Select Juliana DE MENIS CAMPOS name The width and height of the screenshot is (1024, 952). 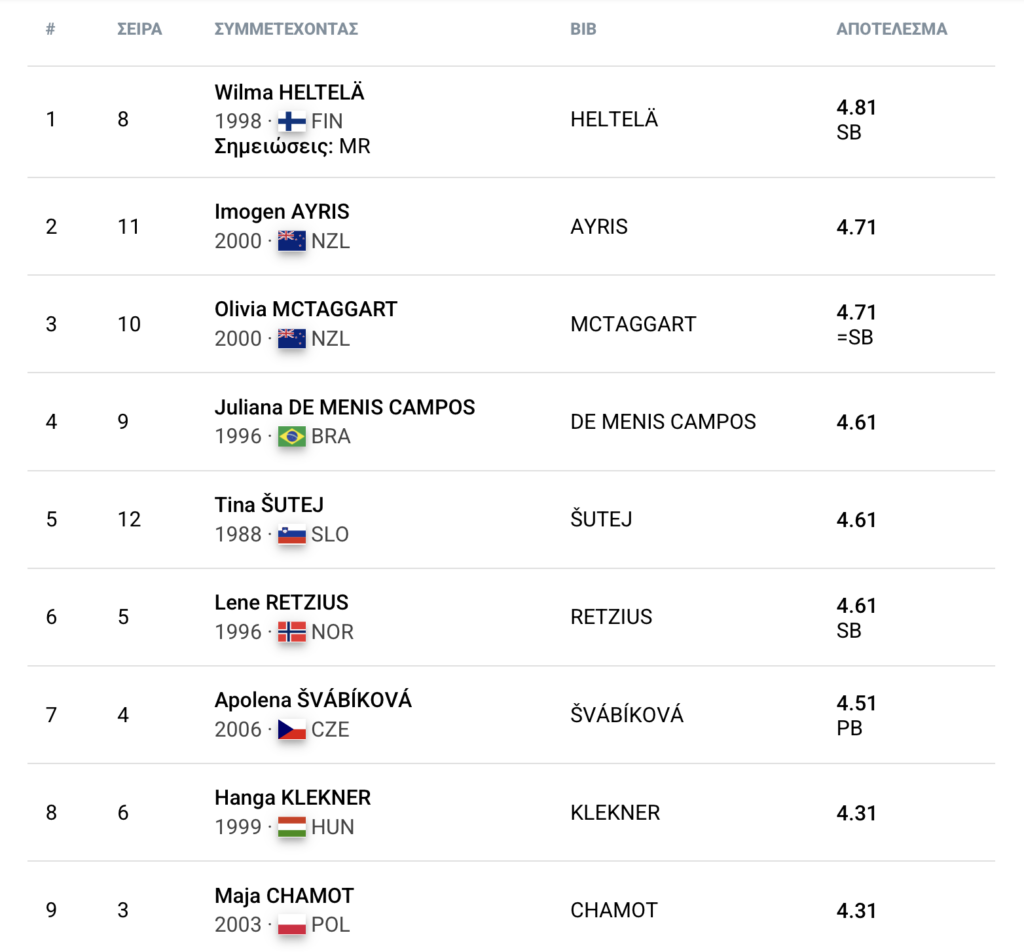click(x=344, y=407)
